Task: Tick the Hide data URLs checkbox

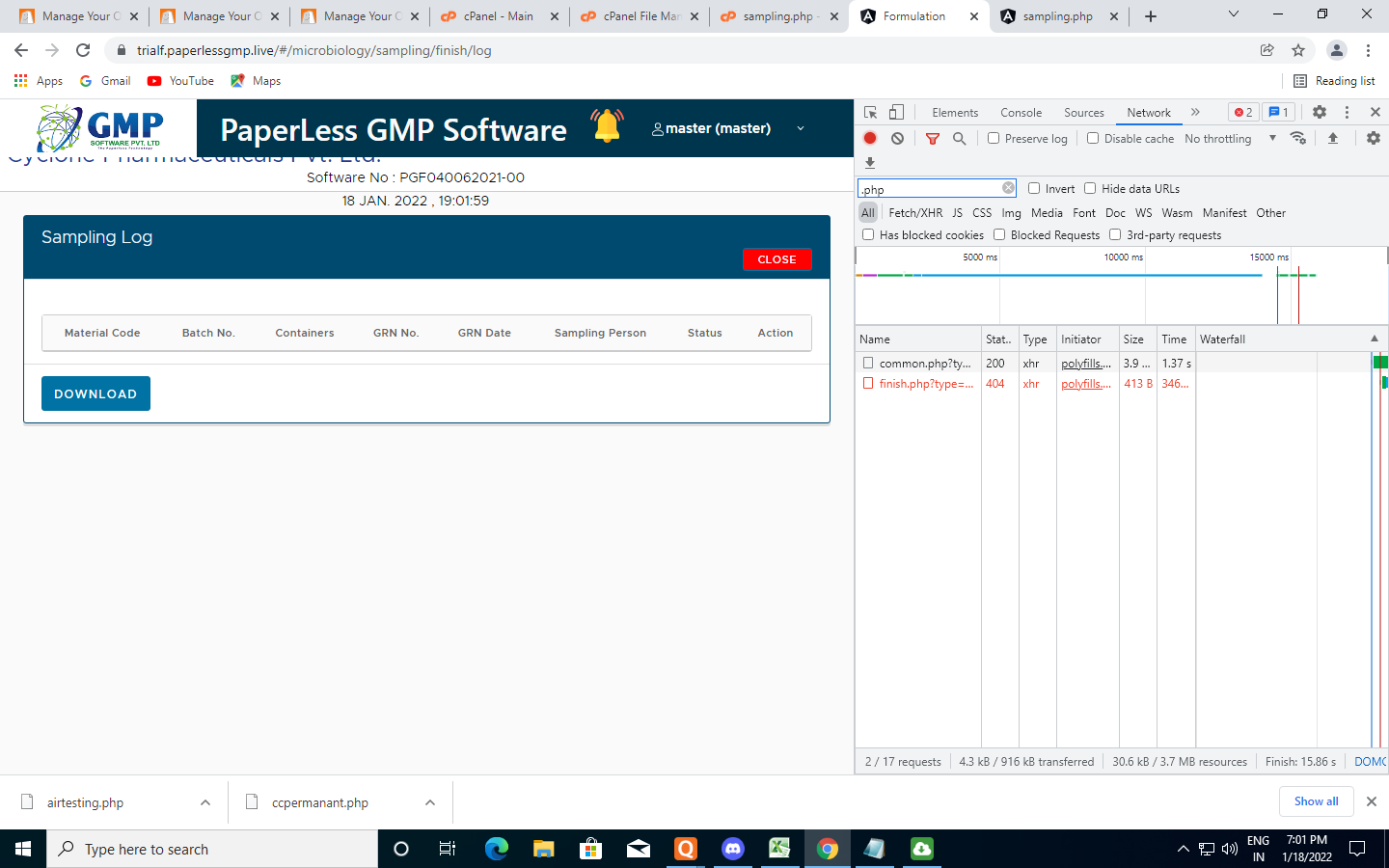Action: point(1090,188)
